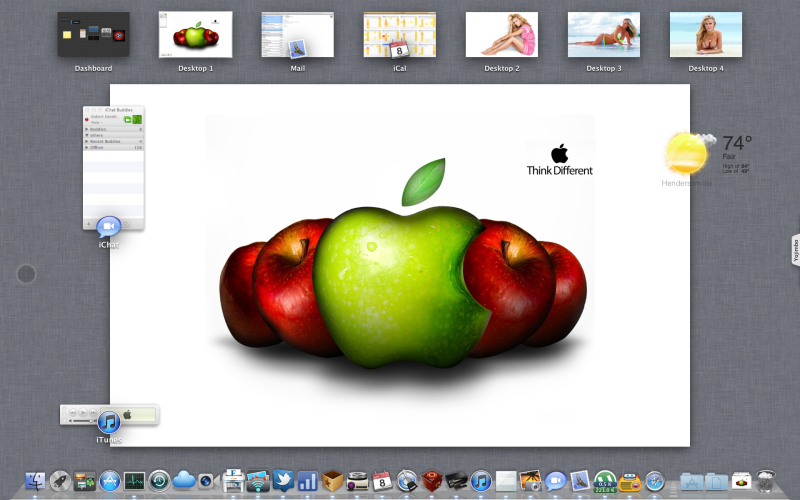
Task: Open the Applications folder stack in Dock
Action: [x=692, y=482]
